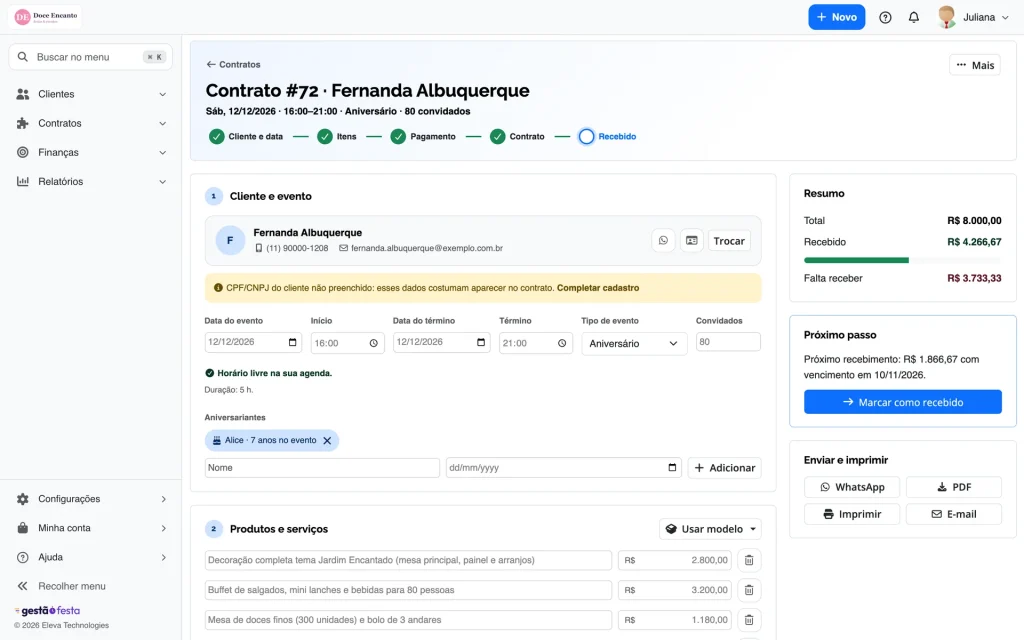The image size is (1024, 640).
Task: Click the Finanças target icon
Action: (x=23, y=152)
